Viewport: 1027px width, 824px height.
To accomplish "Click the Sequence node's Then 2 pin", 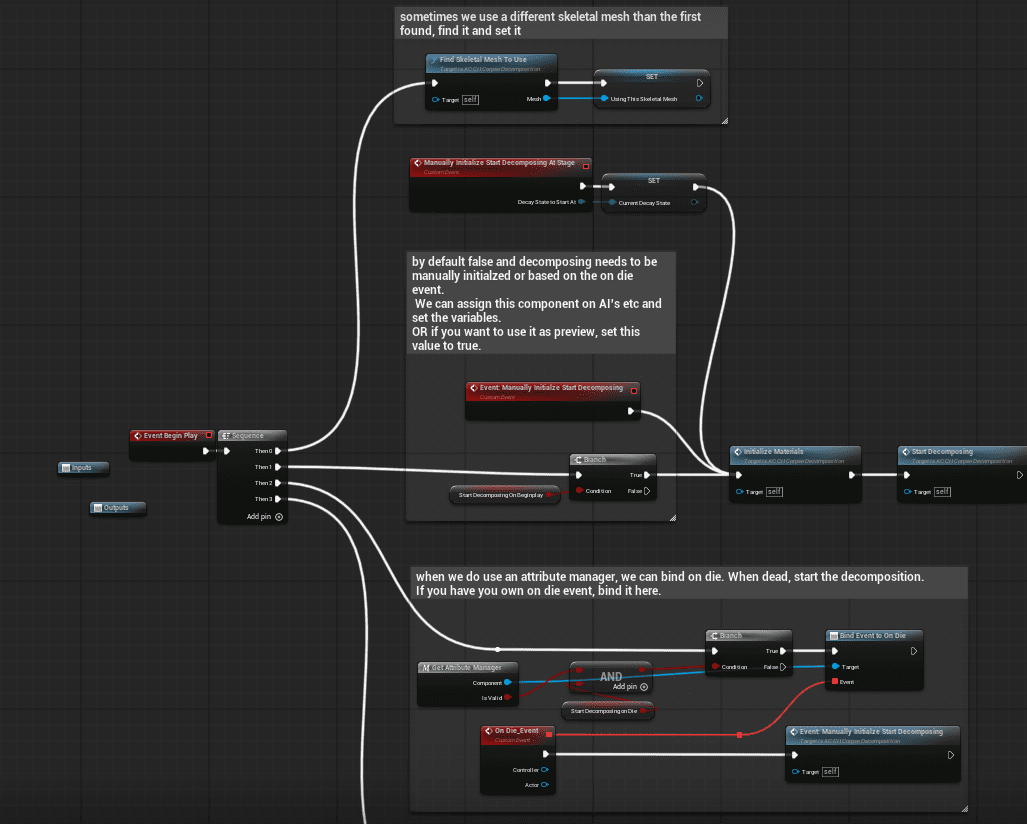I will point(278,483).
